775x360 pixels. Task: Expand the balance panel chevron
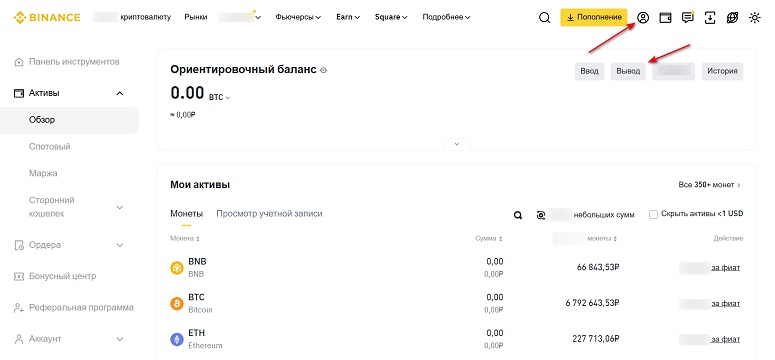pyautogui.click(x=457, y=144)
